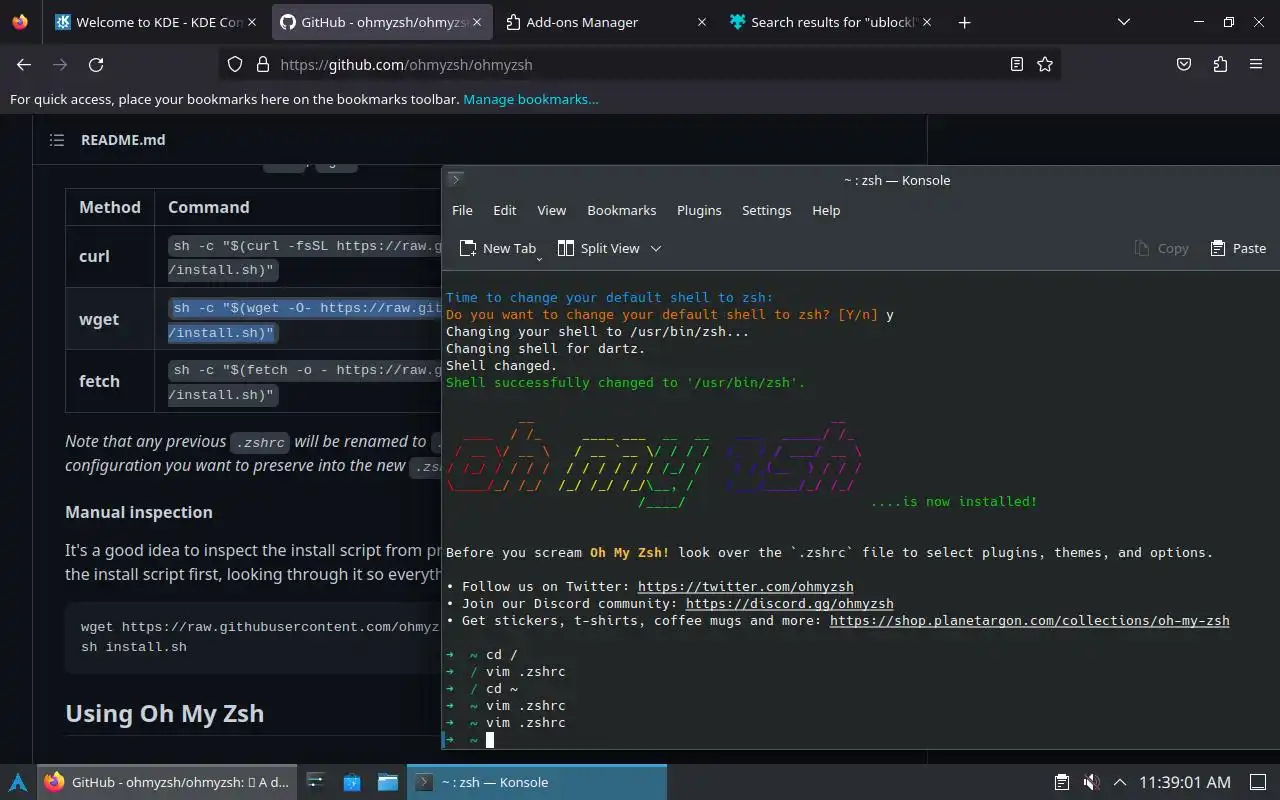
Task: Open the Firefox application hamburger menu
Action: tap(1256, 64)
